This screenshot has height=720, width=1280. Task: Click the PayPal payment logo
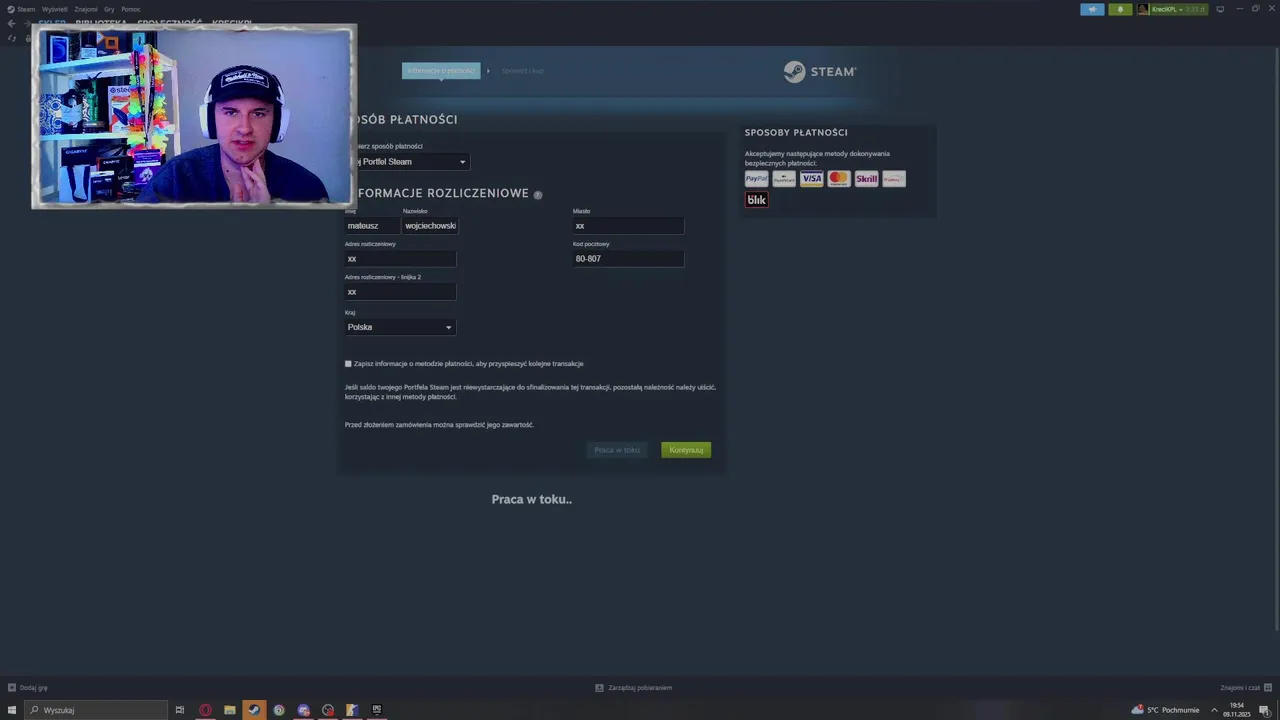(756, 179)
